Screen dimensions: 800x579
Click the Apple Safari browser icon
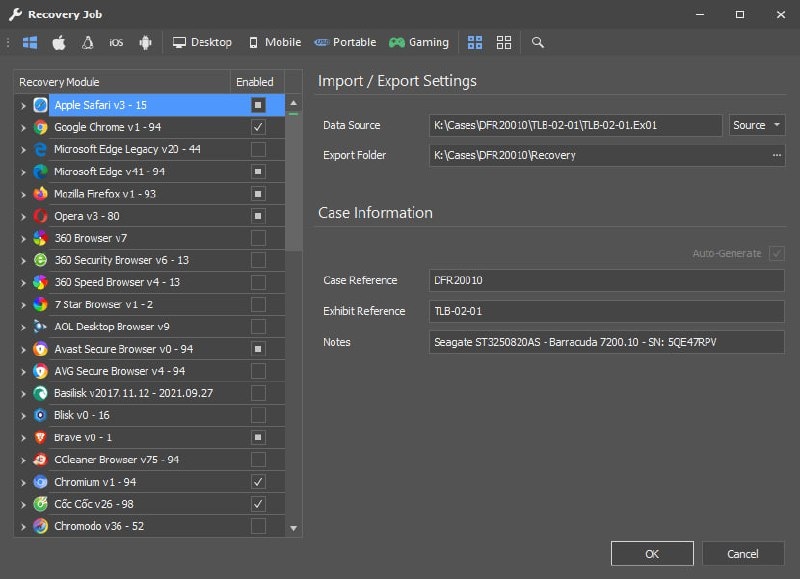point(40,105)
